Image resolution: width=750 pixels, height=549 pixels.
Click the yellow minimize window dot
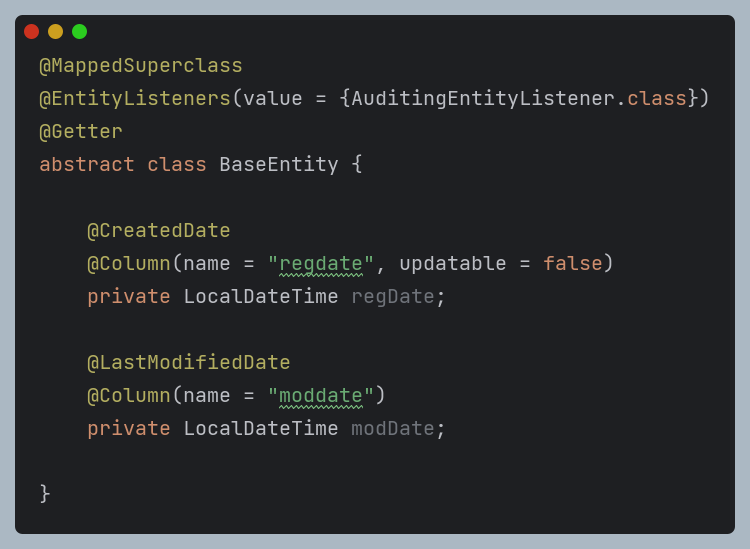pyautogui.click(x=55, y=32)
